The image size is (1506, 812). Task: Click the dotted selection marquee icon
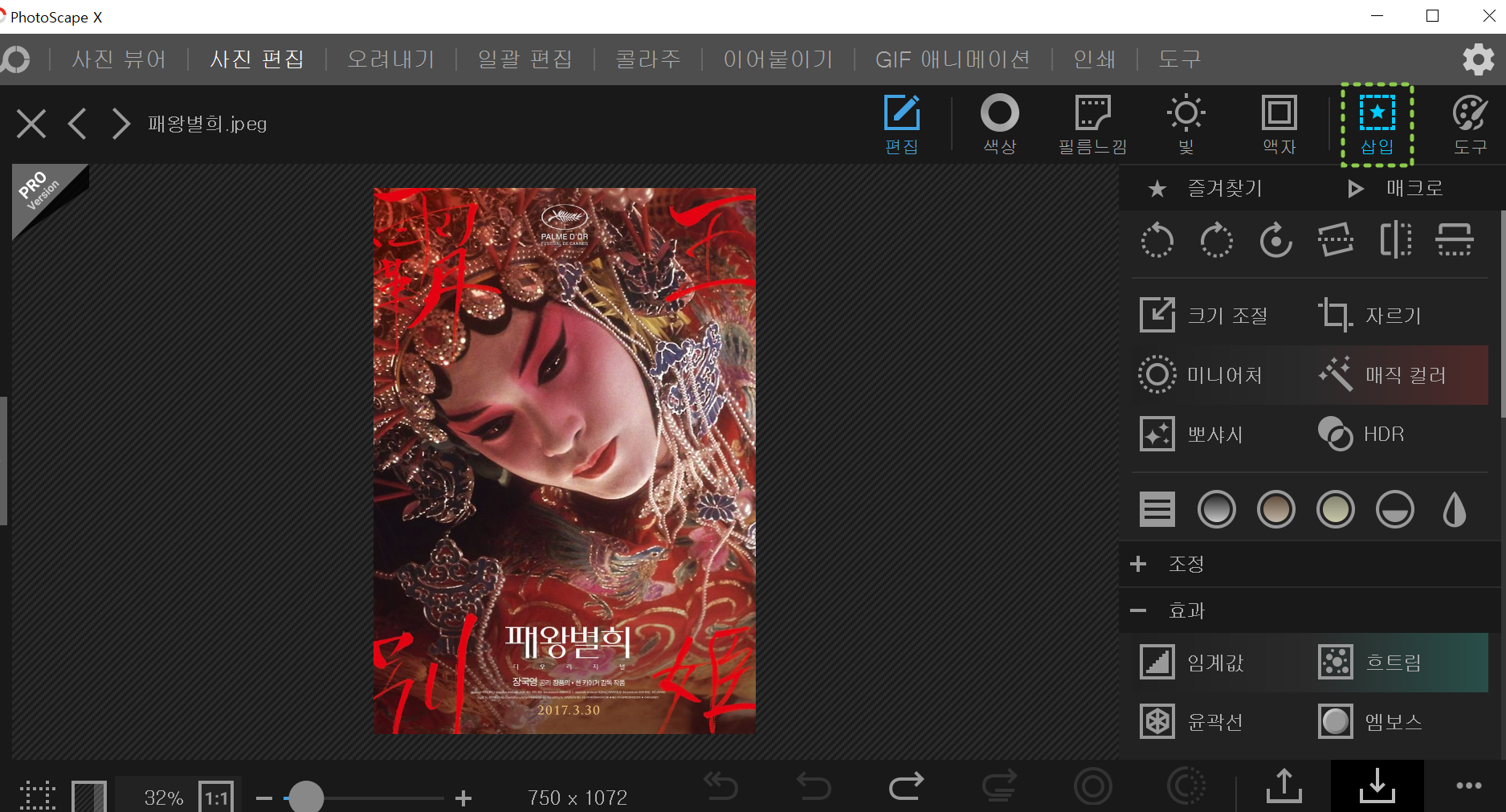pos(37,797)
